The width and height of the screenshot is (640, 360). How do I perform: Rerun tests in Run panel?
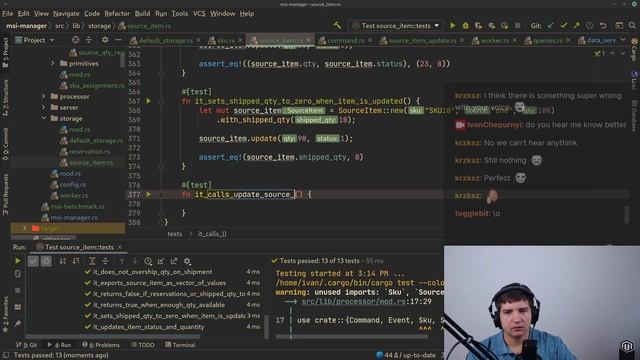click(x=18, y=261)
